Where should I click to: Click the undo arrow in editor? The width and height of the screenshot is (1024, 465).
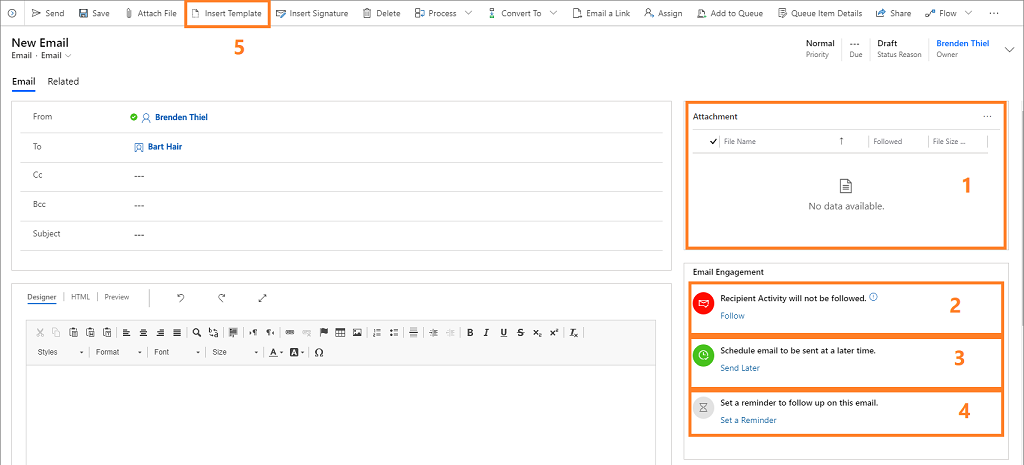[x=181, y=298]
